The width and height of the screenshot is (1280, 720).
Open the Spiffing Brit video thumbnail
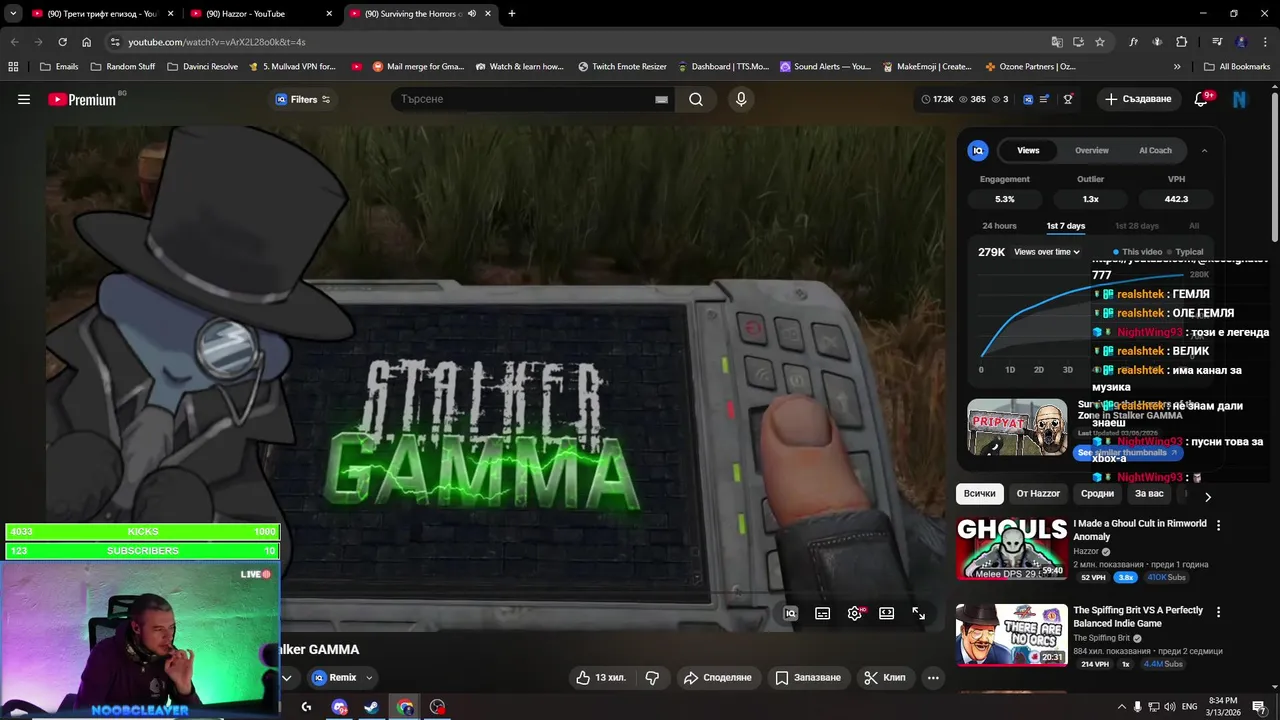[x=1011, y=635]
